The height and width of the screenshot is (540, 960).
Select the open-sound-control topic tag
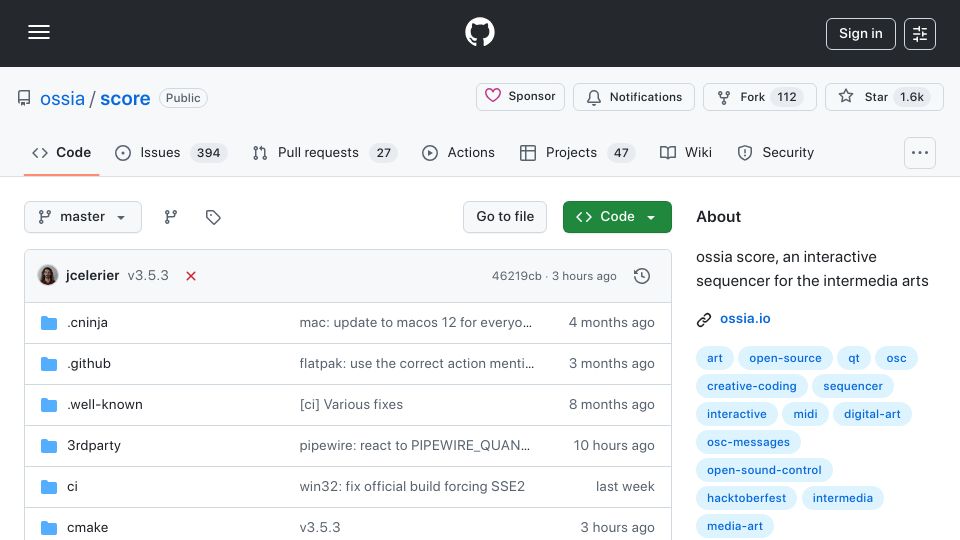click(x=764, y=470)
